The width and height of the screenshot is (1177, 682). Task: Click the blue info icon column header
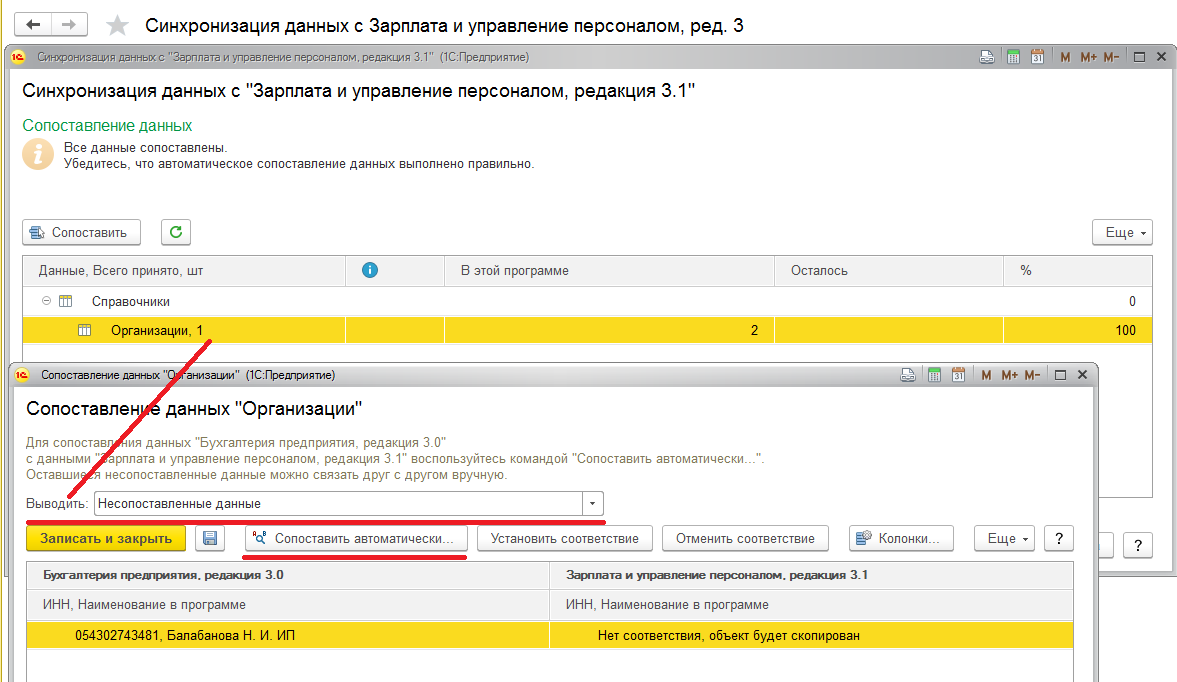369,270
